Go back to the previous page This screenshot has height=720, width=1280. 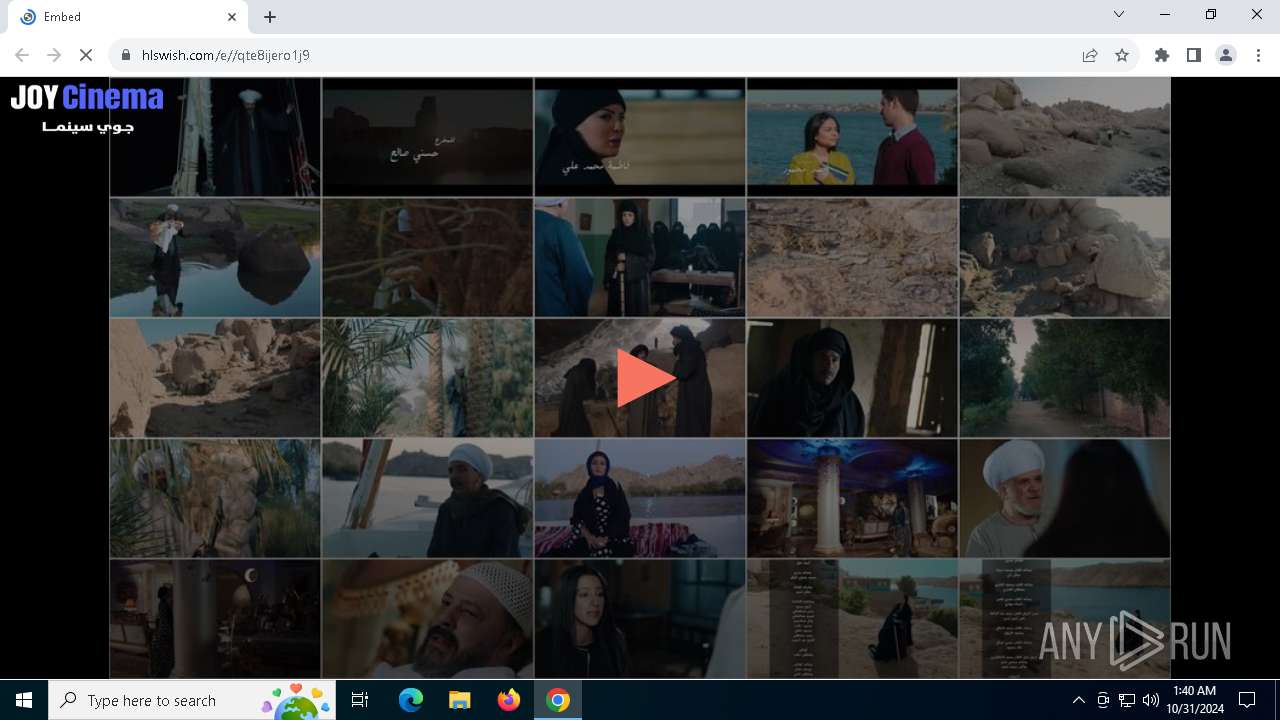click(x=22, y=55)
